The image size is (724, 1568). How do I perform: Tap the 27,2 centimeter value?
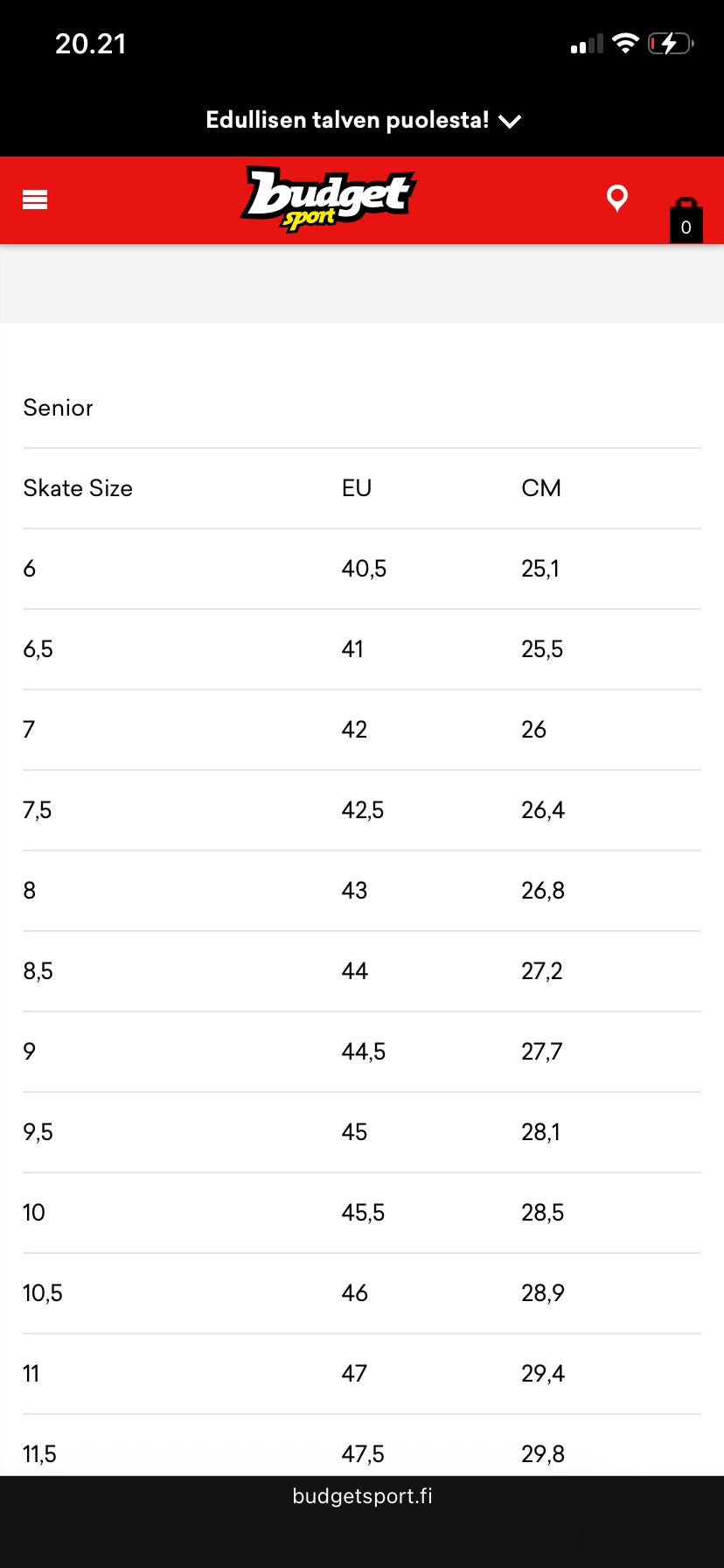tap(542, 971)
